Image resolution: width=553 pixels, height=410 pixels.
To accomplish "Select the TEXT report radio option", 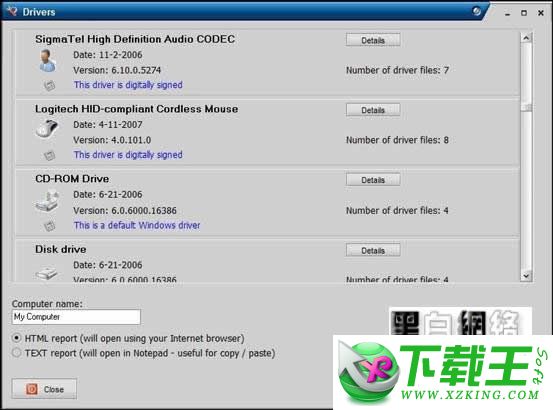I will [x=16, y=353].
